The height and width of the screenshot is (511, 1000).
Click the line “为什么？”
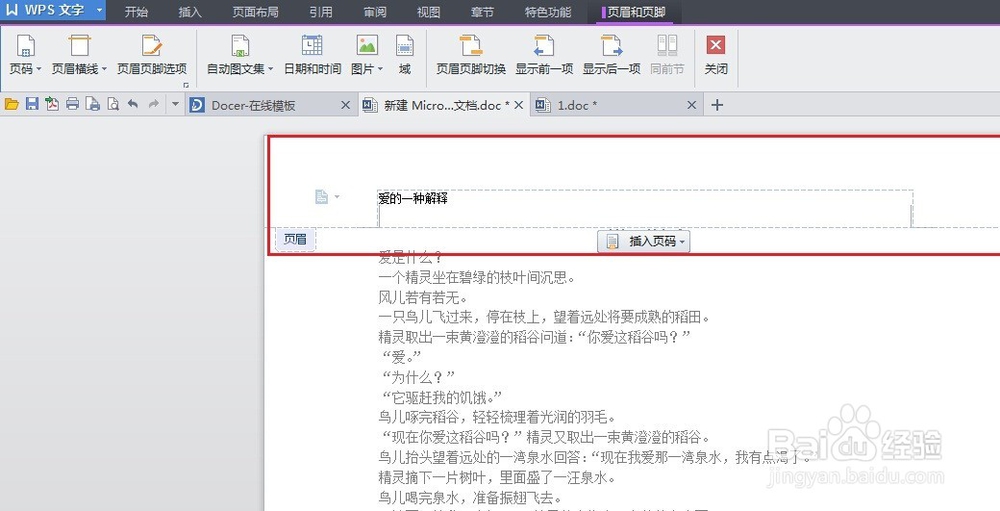tap(416, 377)
